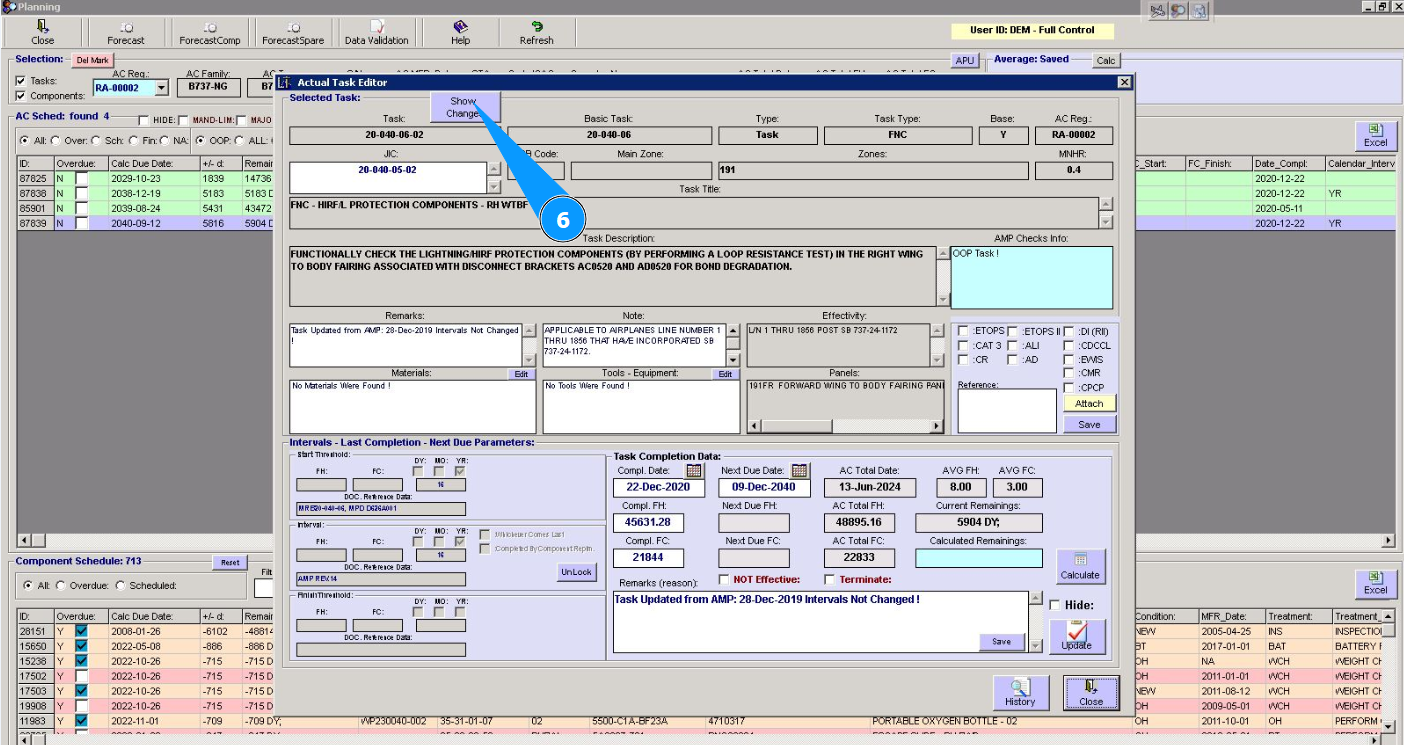Open calendar picker beside Next Due Date
The height and width of the screenshot is (745, 1404).
799,471
